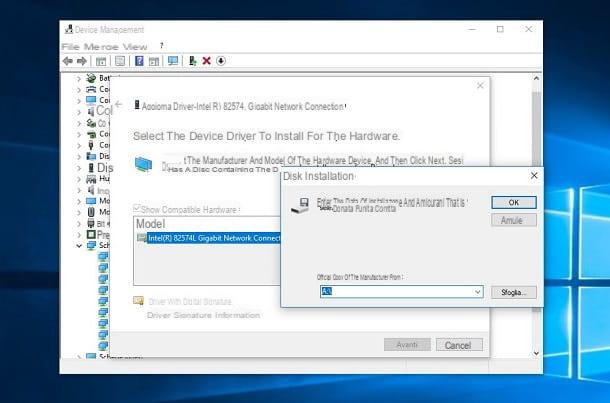Click the Forward arrow in the Device Management toolbar
This screenshot has width=610, height=403.
click(82, 61)
